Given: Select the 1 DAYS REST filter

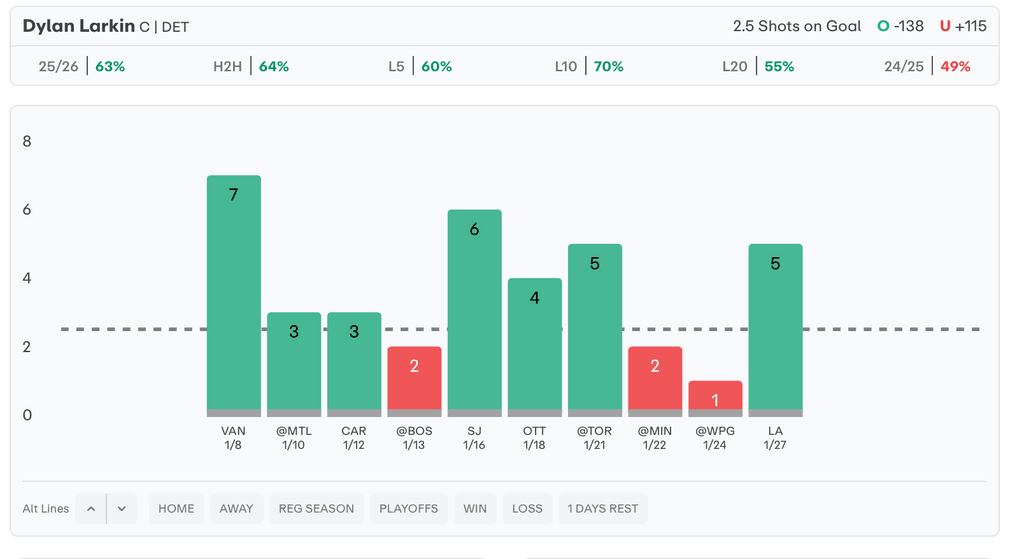Looking at the screenshot, I should click(603, 509).
